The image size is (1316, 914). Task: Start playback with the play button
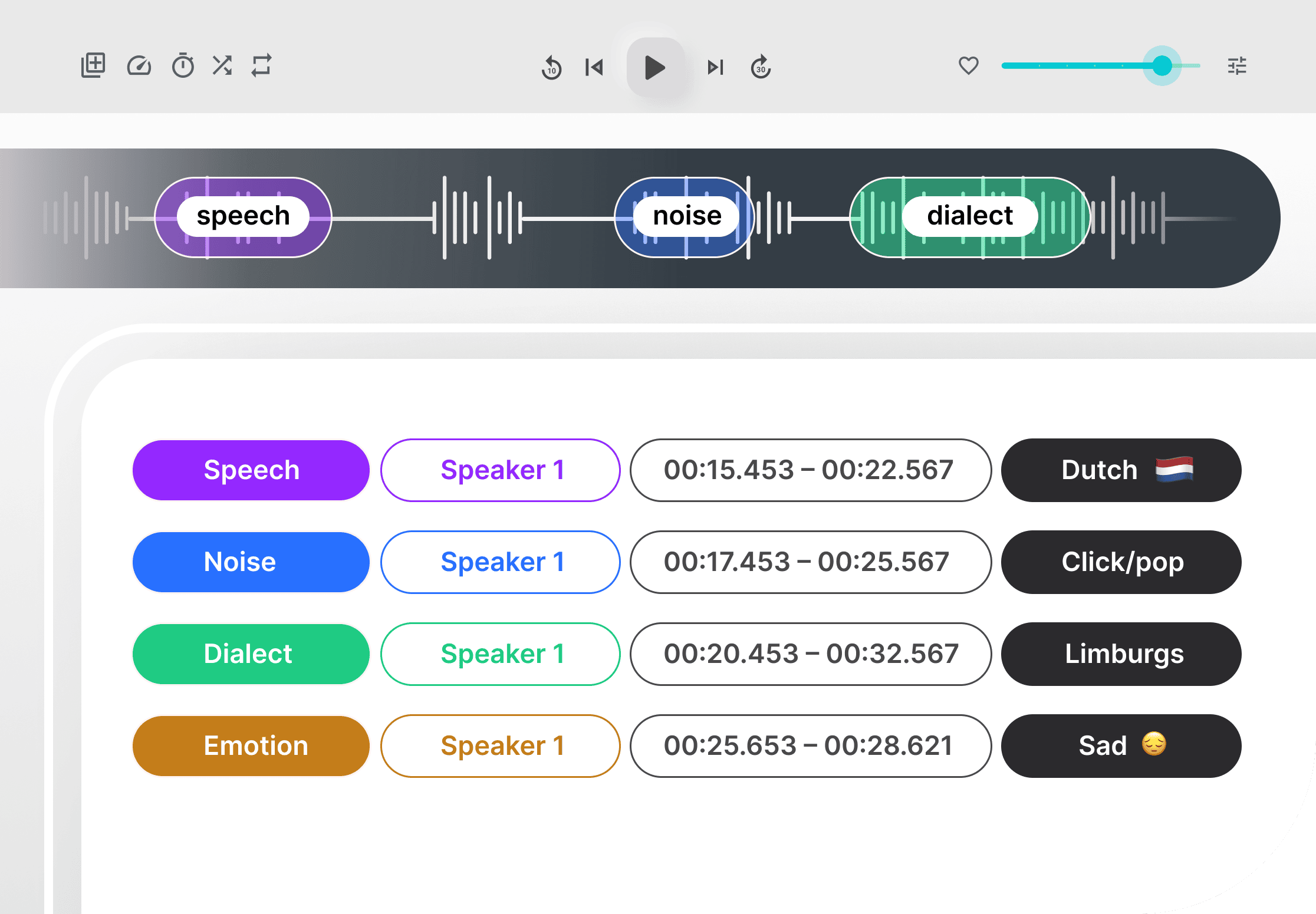pos(656,67)
